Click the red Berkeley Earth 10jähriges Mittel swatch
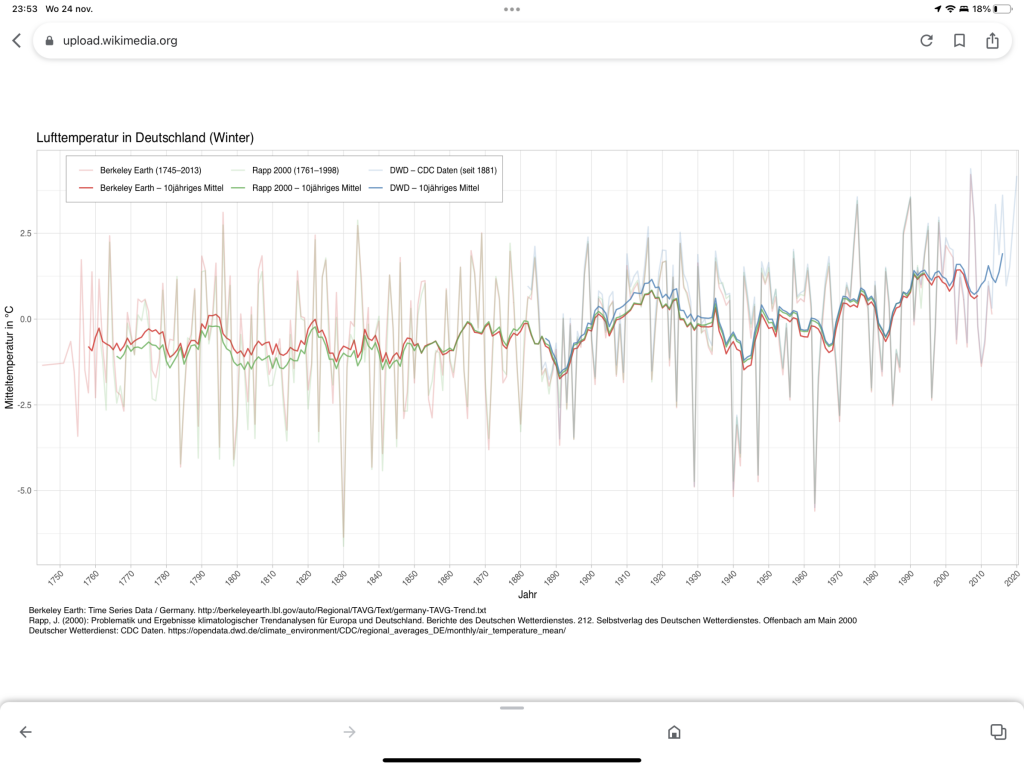The image size is (1024, 768). 86,188
